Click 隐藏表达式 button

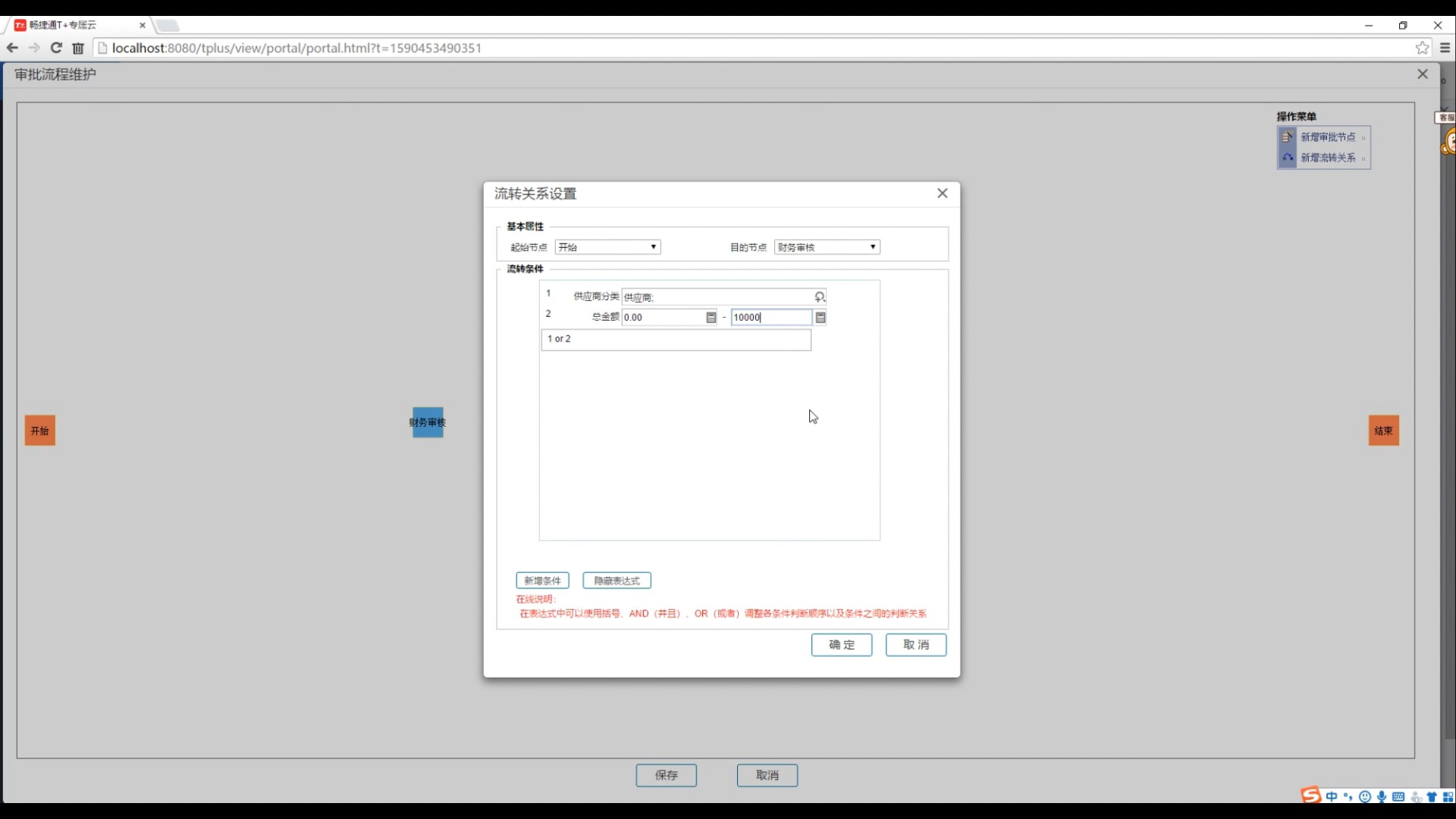tap(617, 581)
